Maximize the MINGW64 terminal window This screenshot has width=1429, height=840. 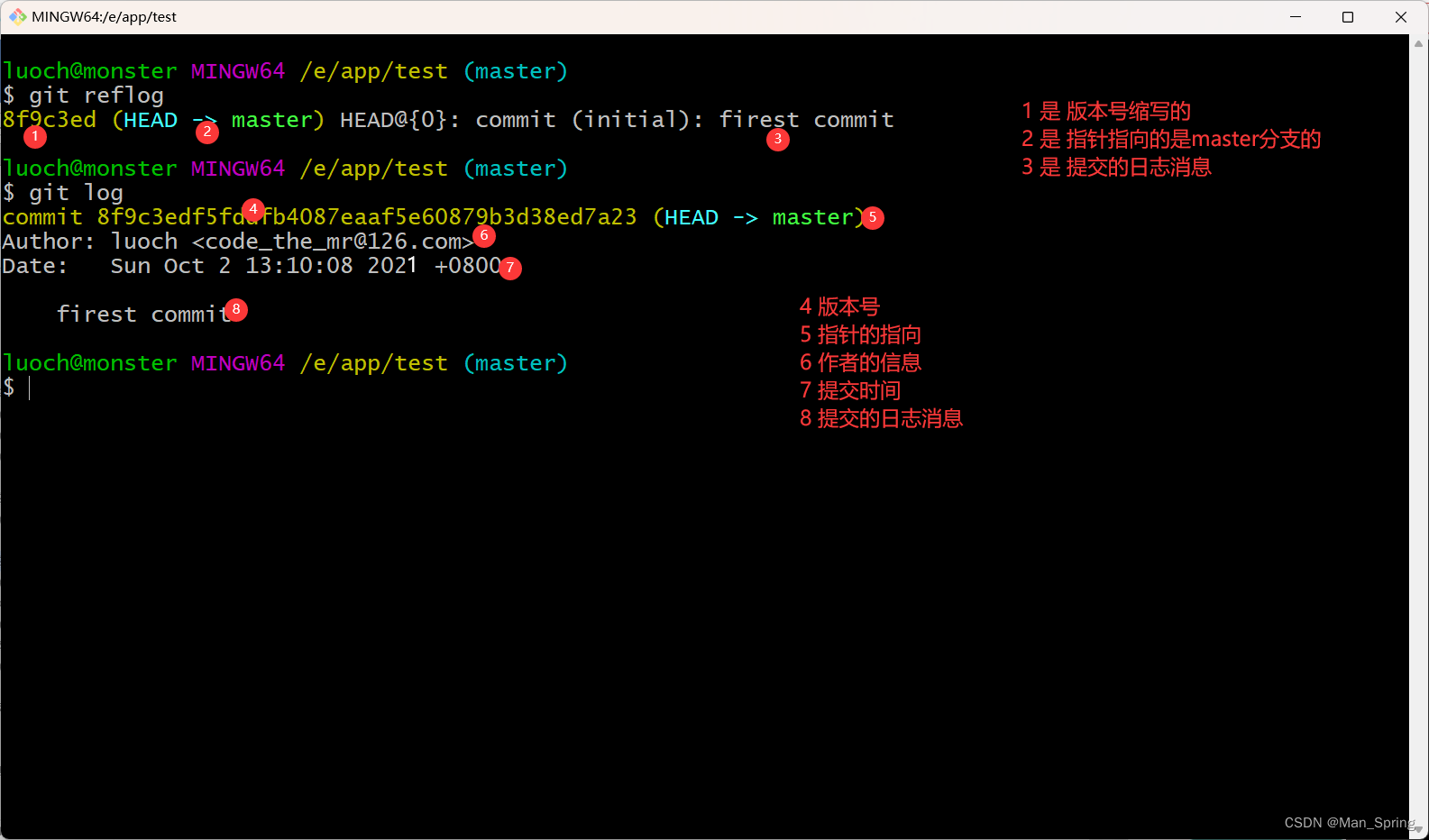point(1348,17)
